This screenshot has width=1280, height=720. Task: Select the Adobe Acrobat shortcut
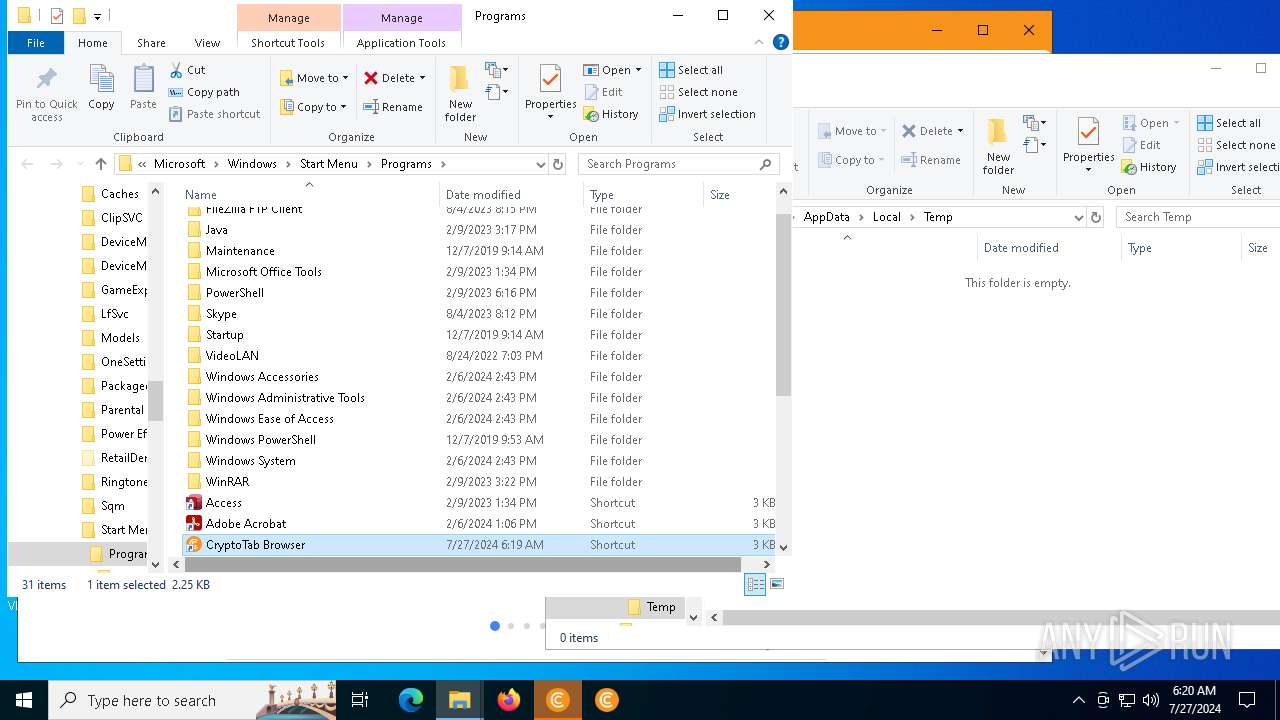click(478, 524)
